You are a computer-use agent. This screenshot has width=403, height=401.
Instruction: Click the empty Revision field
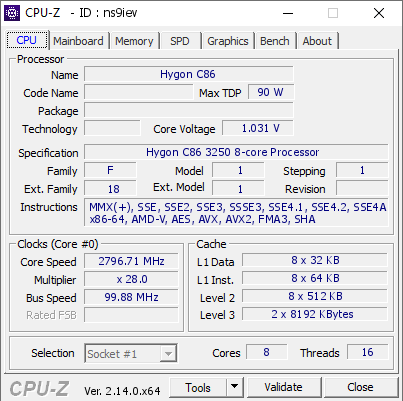[x=362, y=189]
